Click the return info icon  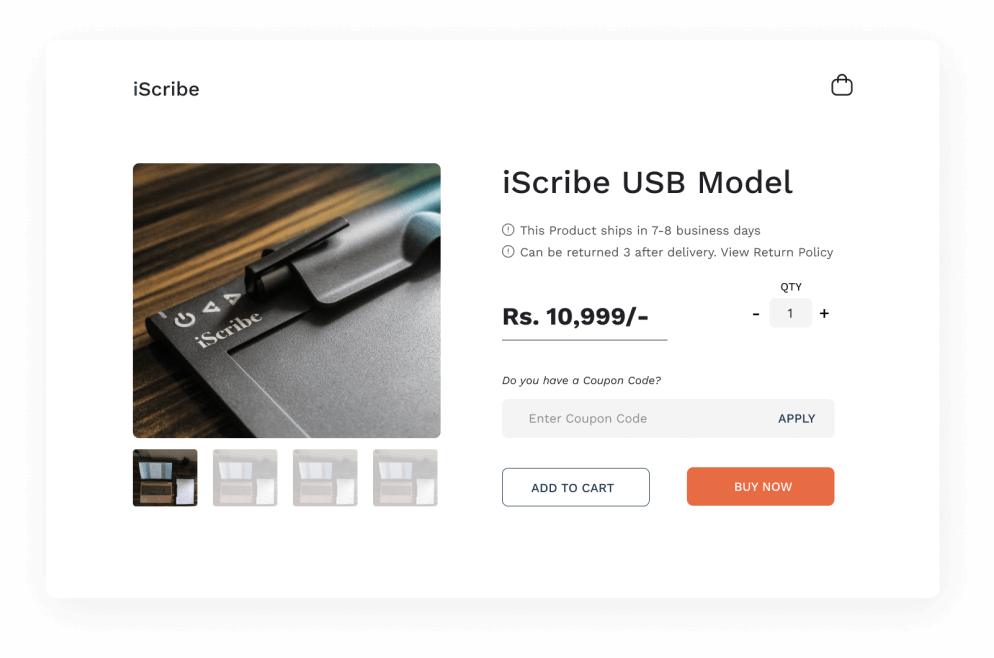[x=508, y=252]
